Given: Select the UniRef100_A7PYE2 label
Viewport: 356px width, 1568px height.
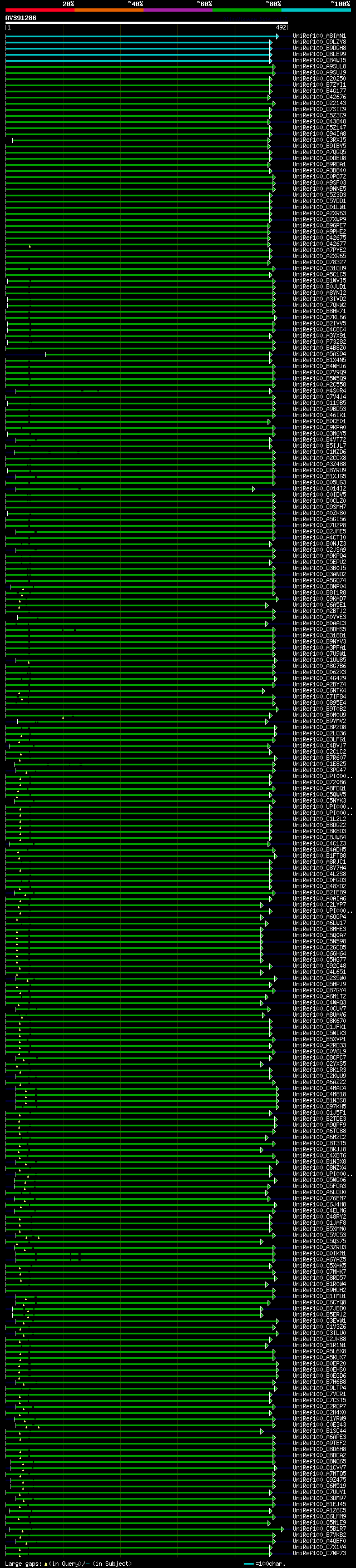Looking at the screenshot, I should click(319, 250).
